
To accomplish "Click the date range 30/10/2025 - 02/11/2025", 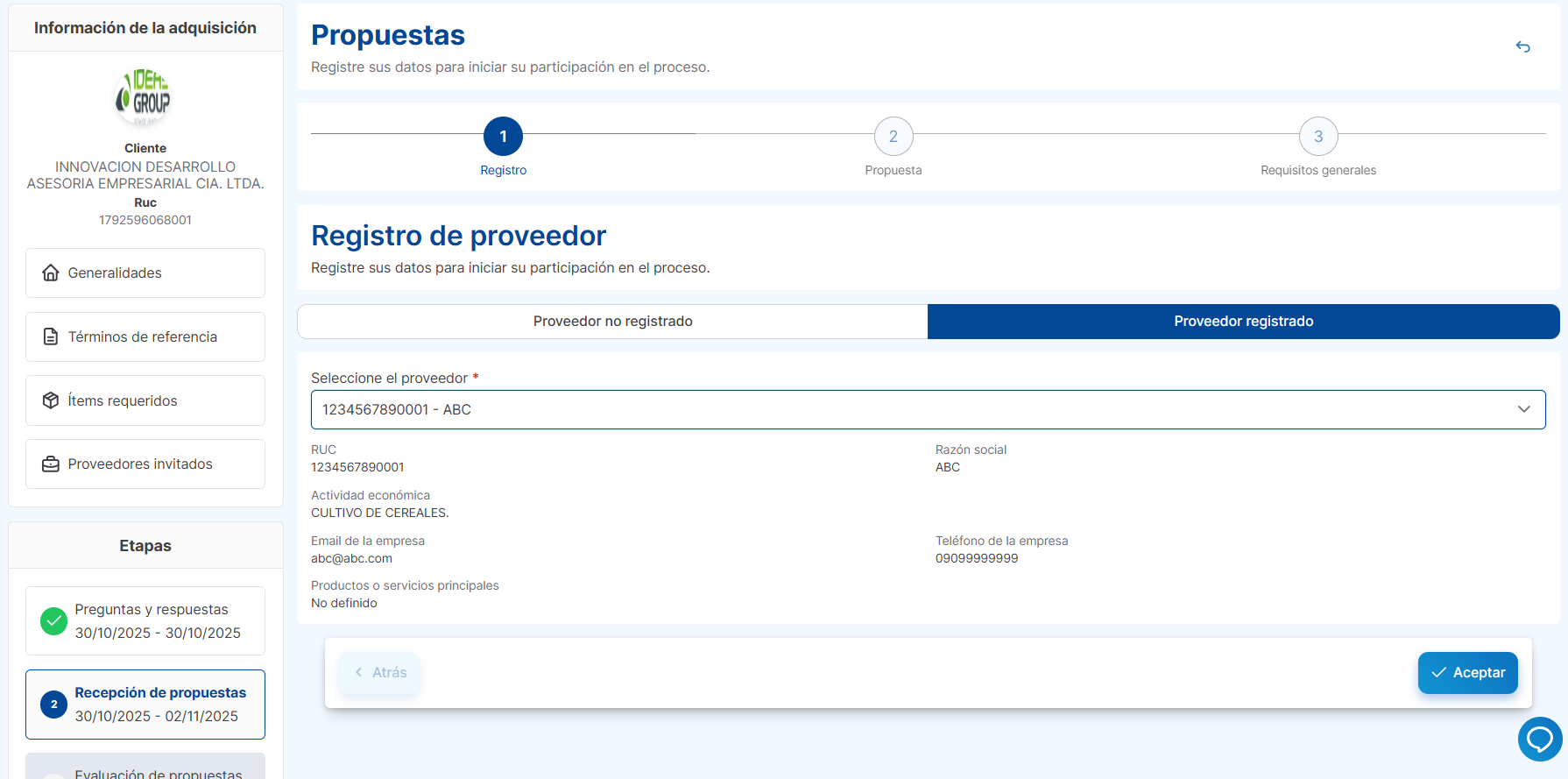I will [x=157, y=716].
